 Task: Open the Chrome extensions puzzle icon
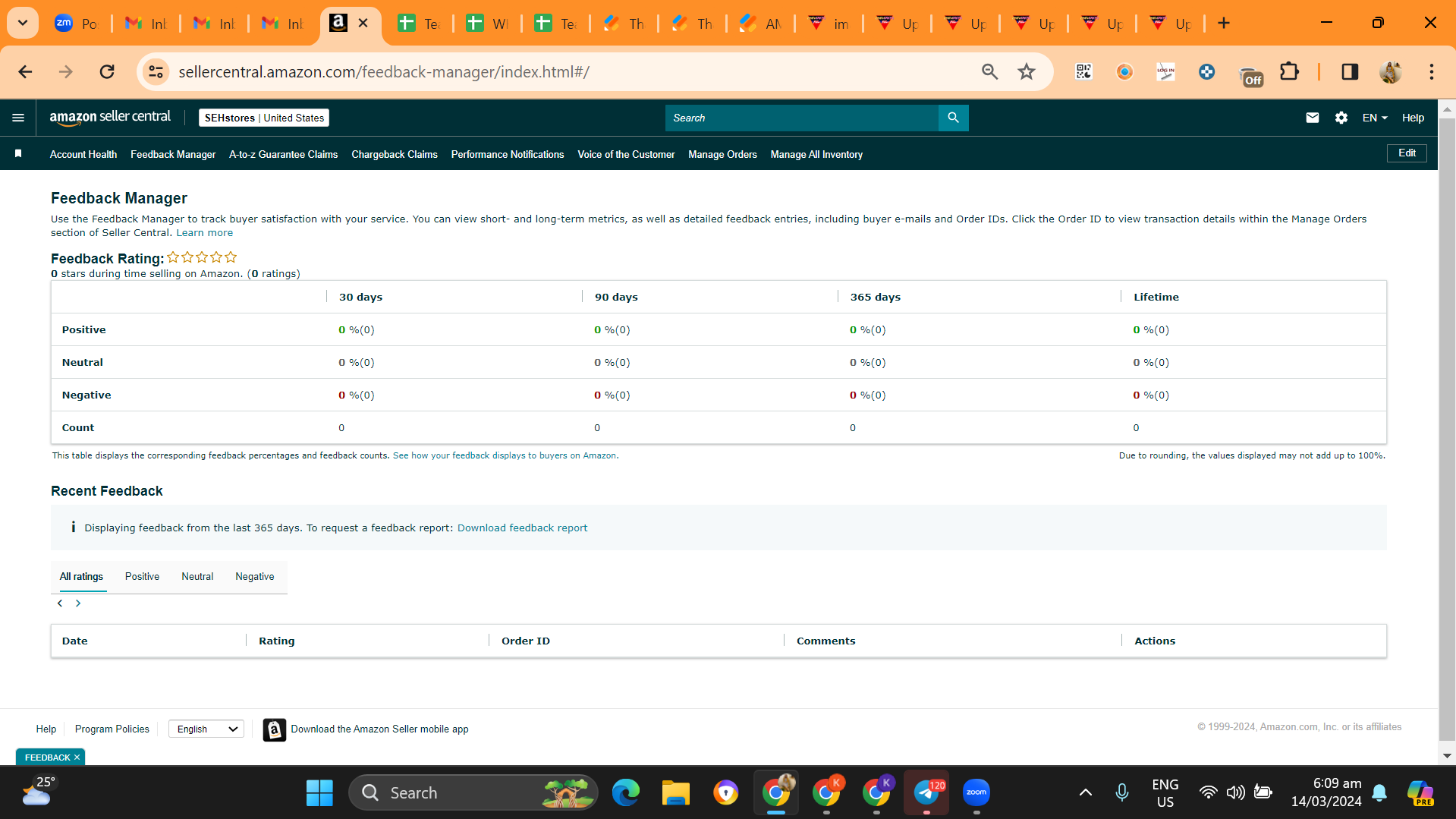(x=1288, y=71)
